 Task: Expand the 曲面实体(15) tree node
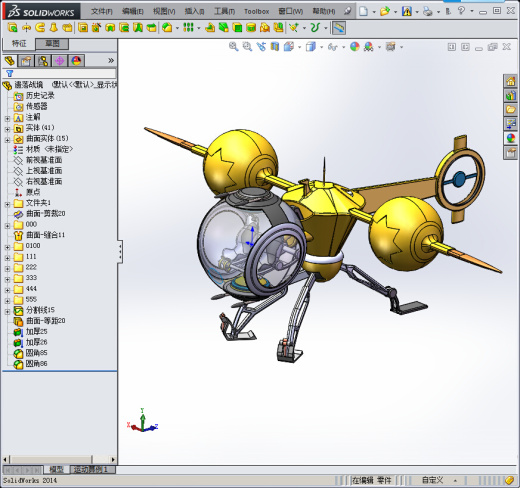coord(8,140)
